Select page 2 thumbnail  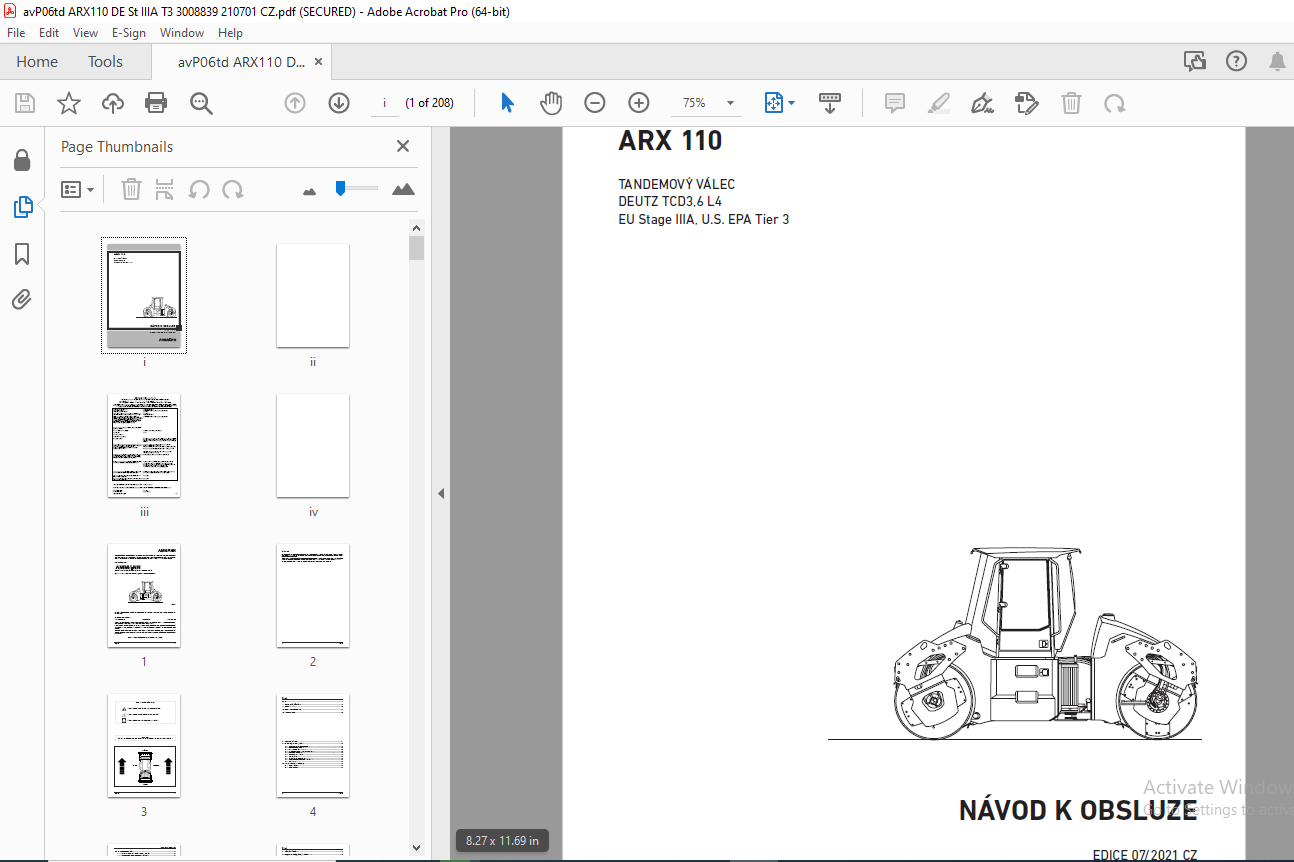[x=313, y=595]
